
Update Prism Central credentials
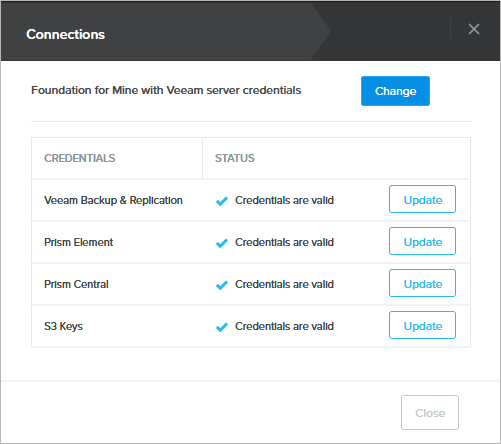click(422, 283)
